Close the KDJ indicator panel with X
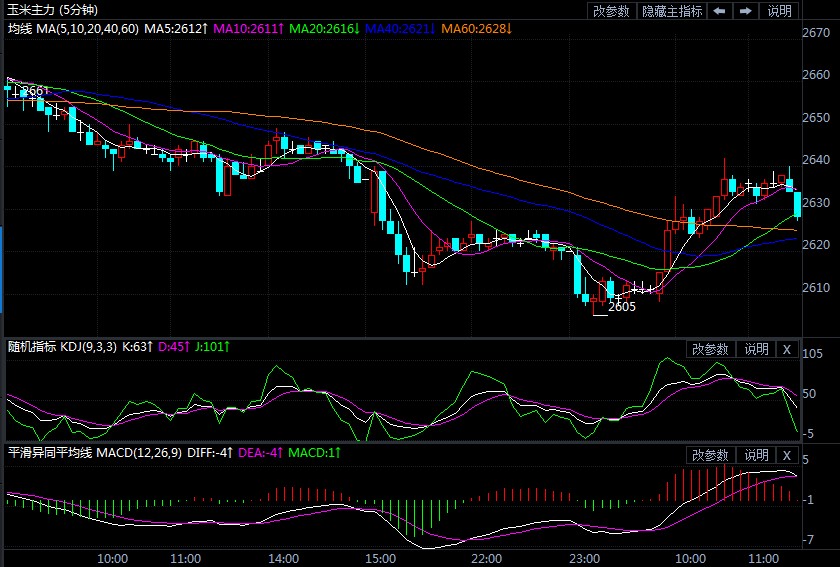840x567 pixels. pyautogui.click(x=786, y=349)
